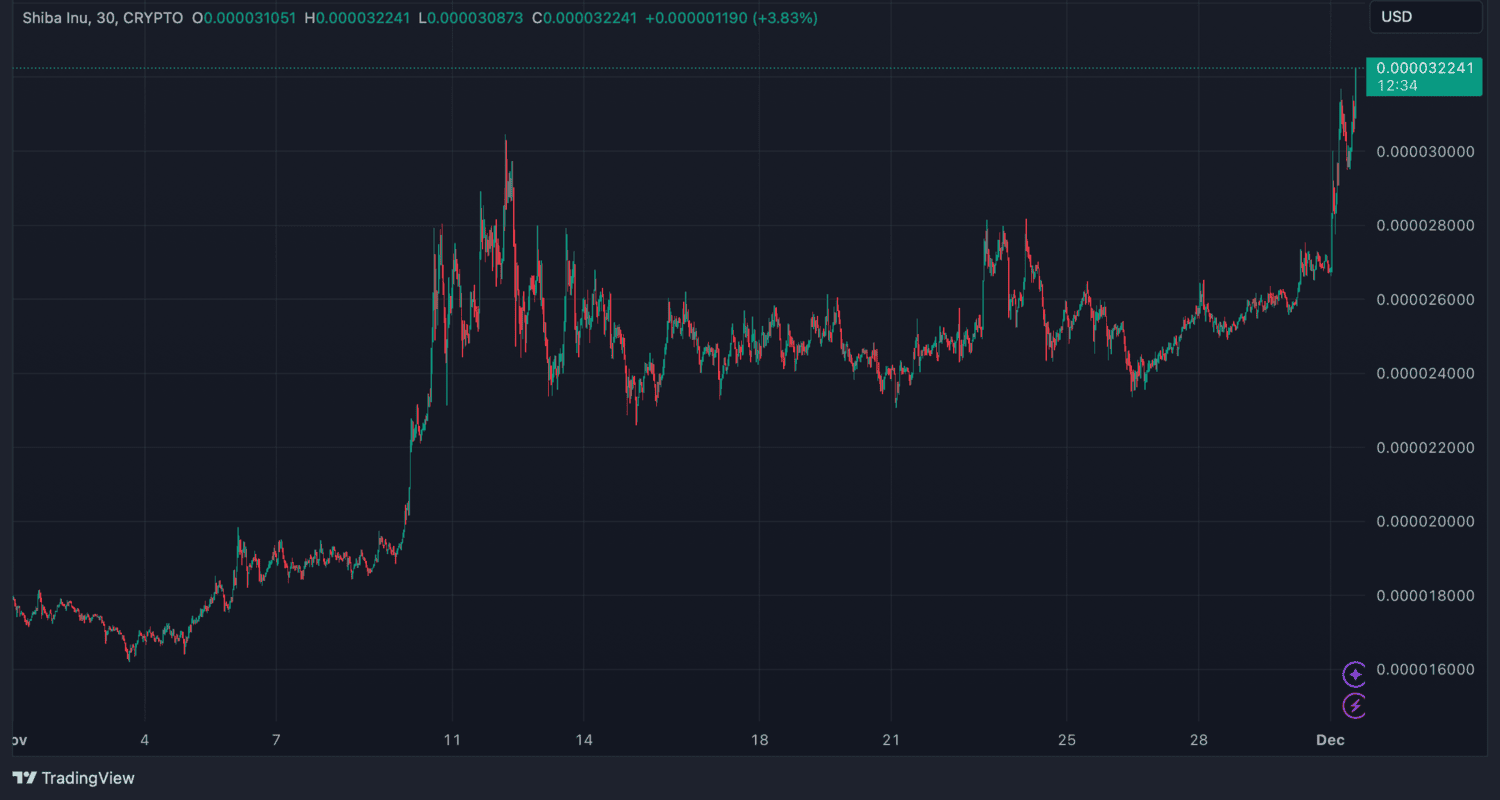Click the date label 18 on time axis
Viewport: 1500px width, 800px height.
(760, 741)
